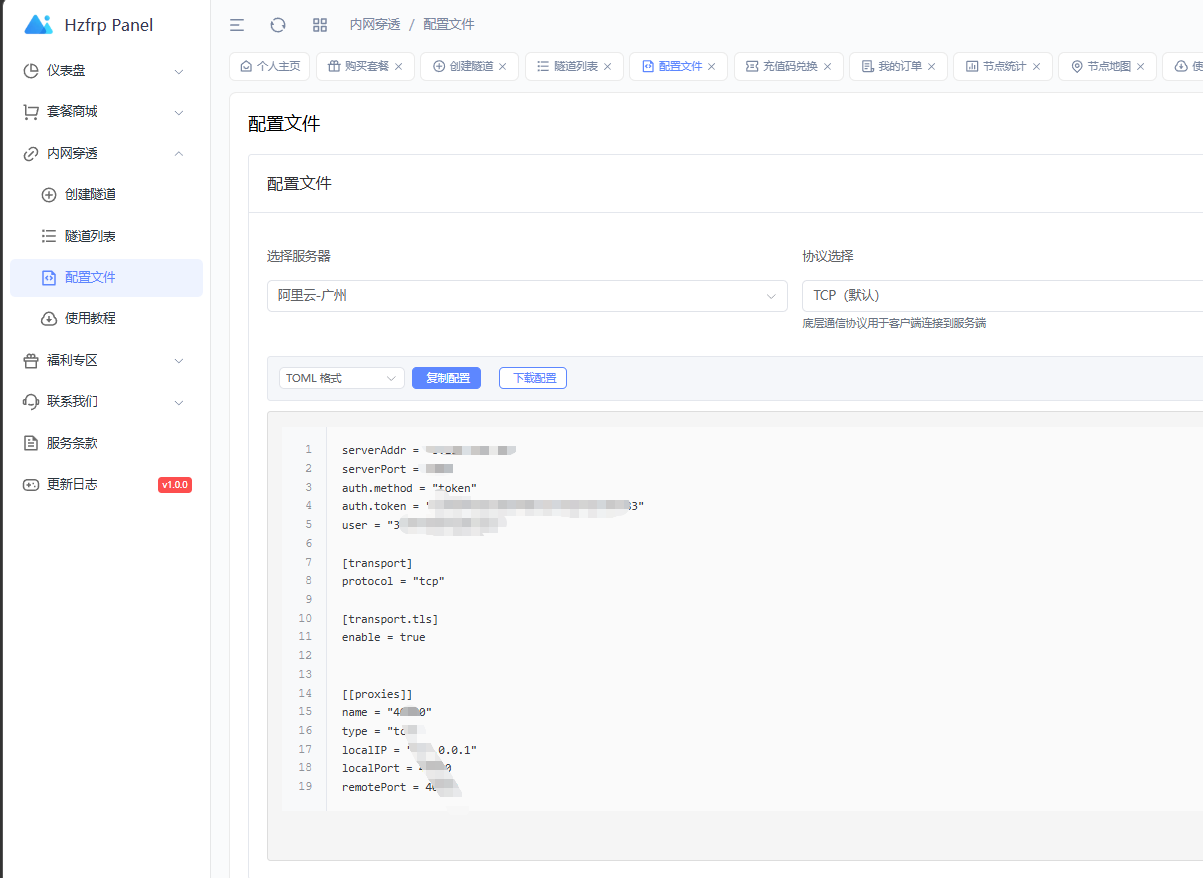Viewport: 1203px width, 878px height.
Task: Open the 协议选择 dropdown showing TCP
Action: (1002, 296)
